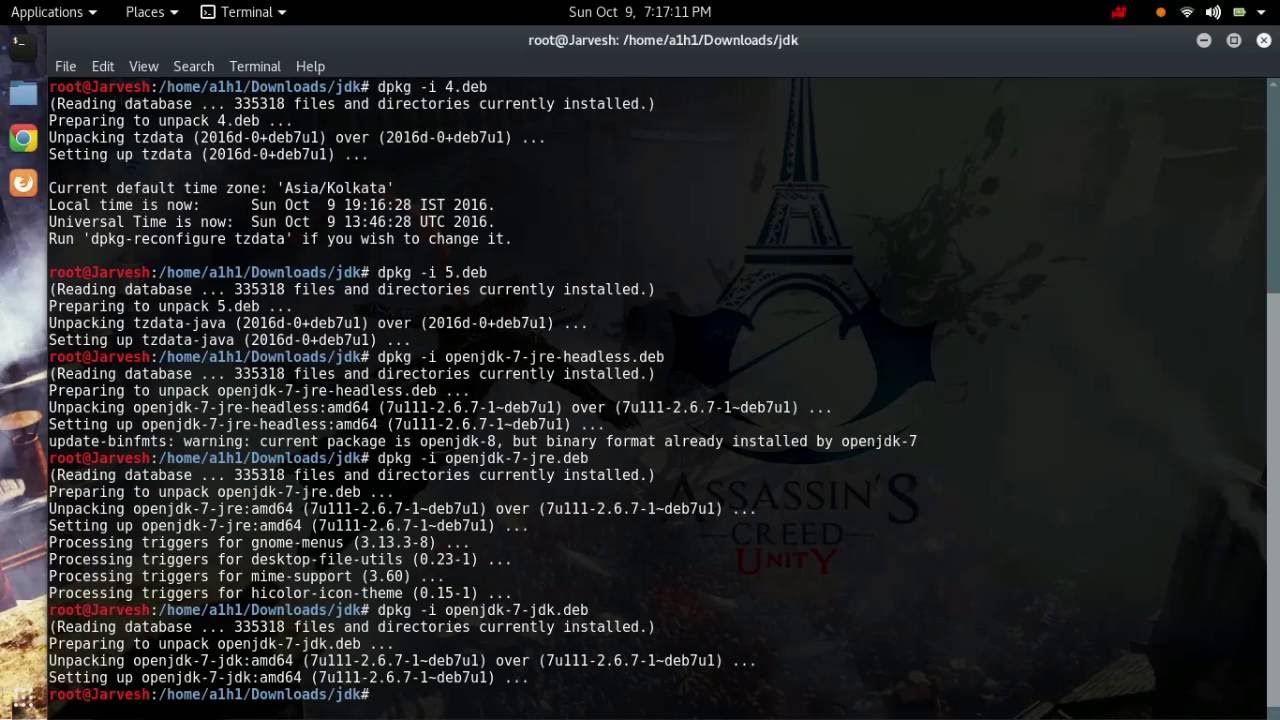The image size is (1280, 720).
Task: Click 'Unpacking tzdata (2016d-0+deb7u1) over' line
Action: click(297, 138)
